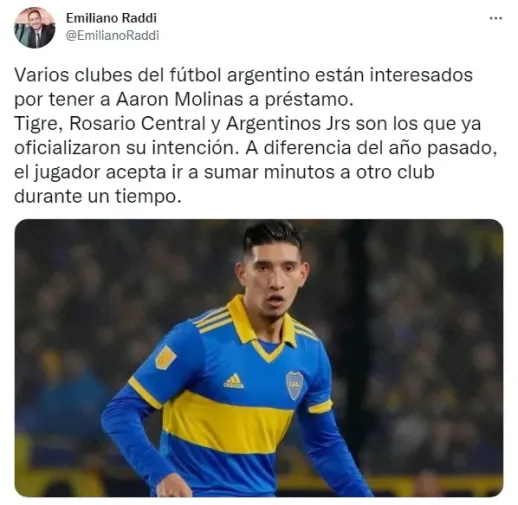Image resolution: width=518 pixels, height=505 pixels.
Task: Click the last line durante un tiempo
Action: [x=98, y=196]
